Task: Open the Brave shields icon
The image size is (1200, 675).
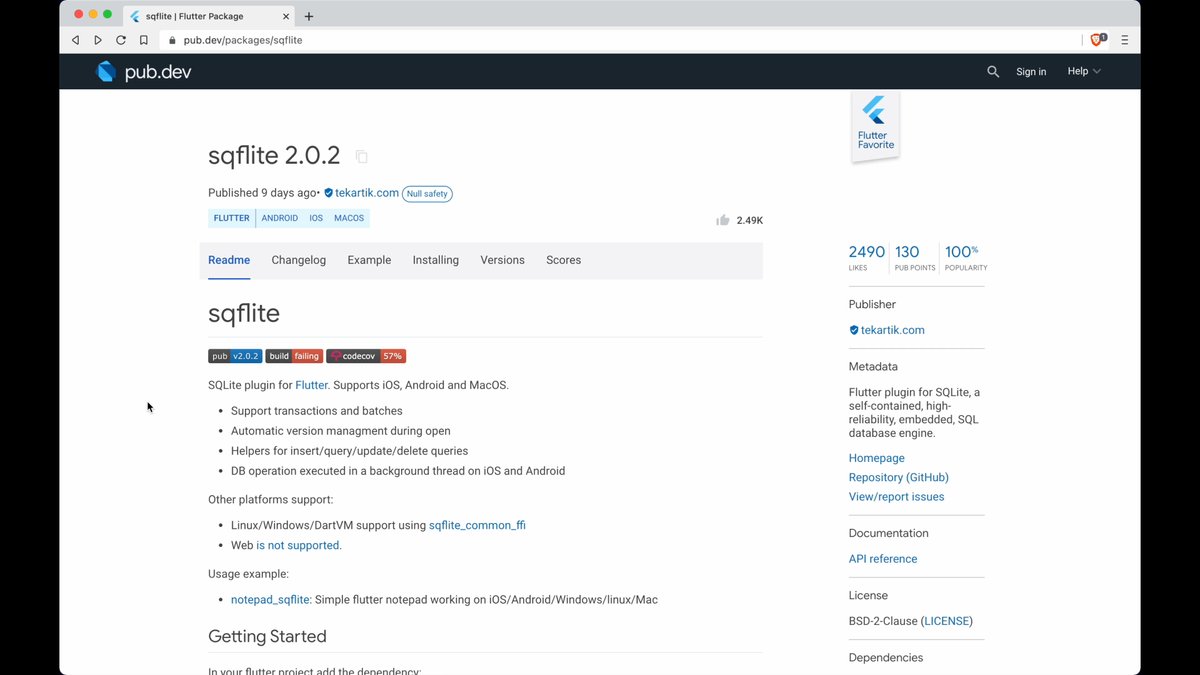Action: 1097,40
